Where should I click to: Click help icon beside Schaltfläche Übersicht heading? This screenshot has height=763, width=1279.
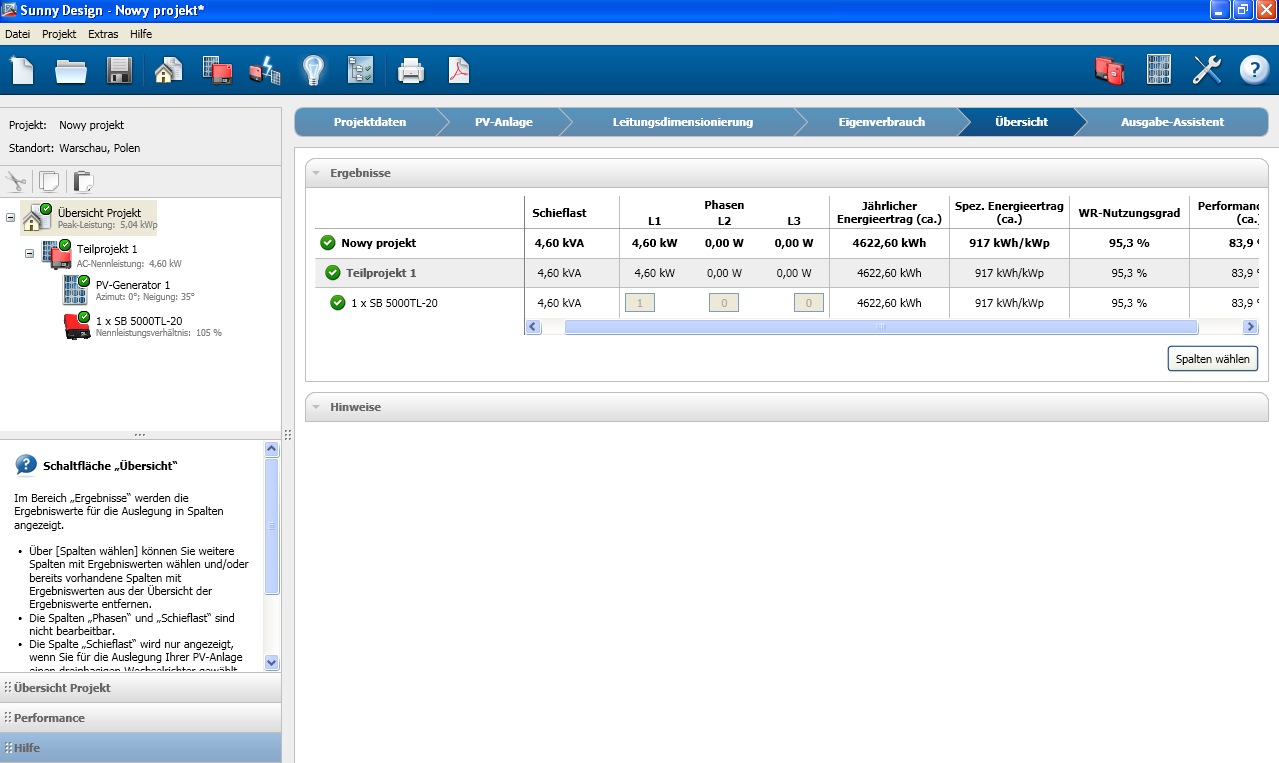click(x=26, y=465)
